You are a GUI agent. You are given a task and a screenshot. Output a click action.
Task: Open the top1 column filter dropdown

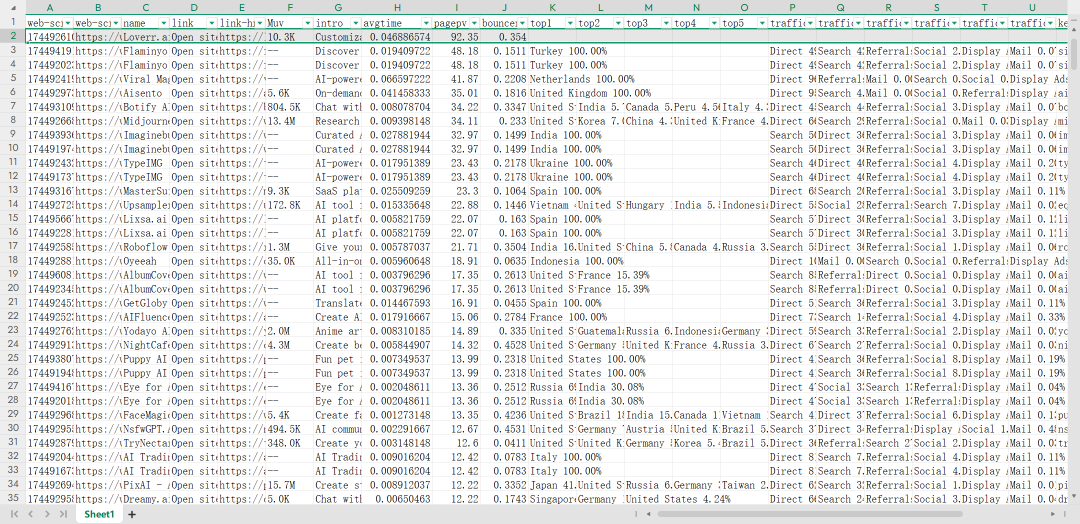tap(570, 23)
